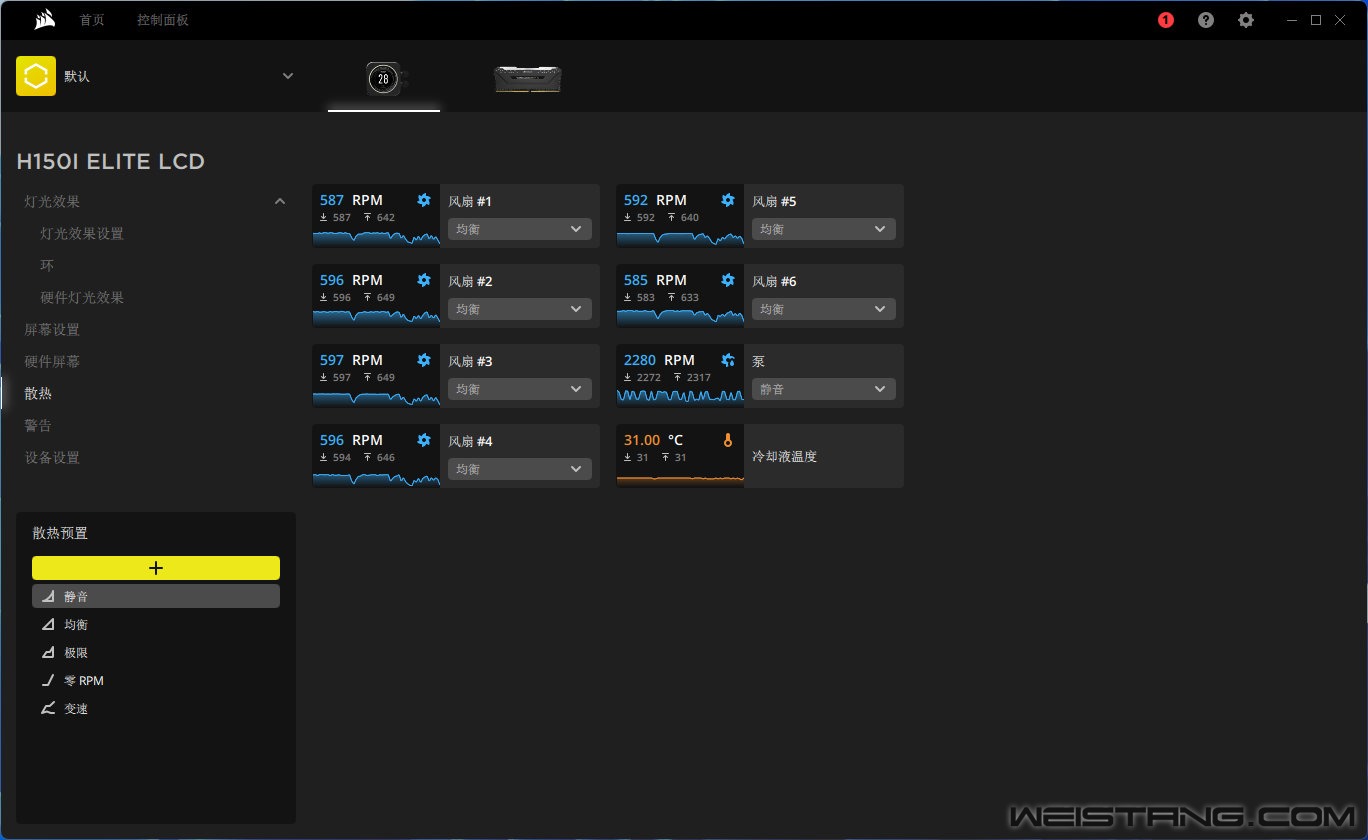Viewport: 1368px width, 840px height.
Task: Add a new cooling preset with plus button
Action: point(156,568)
